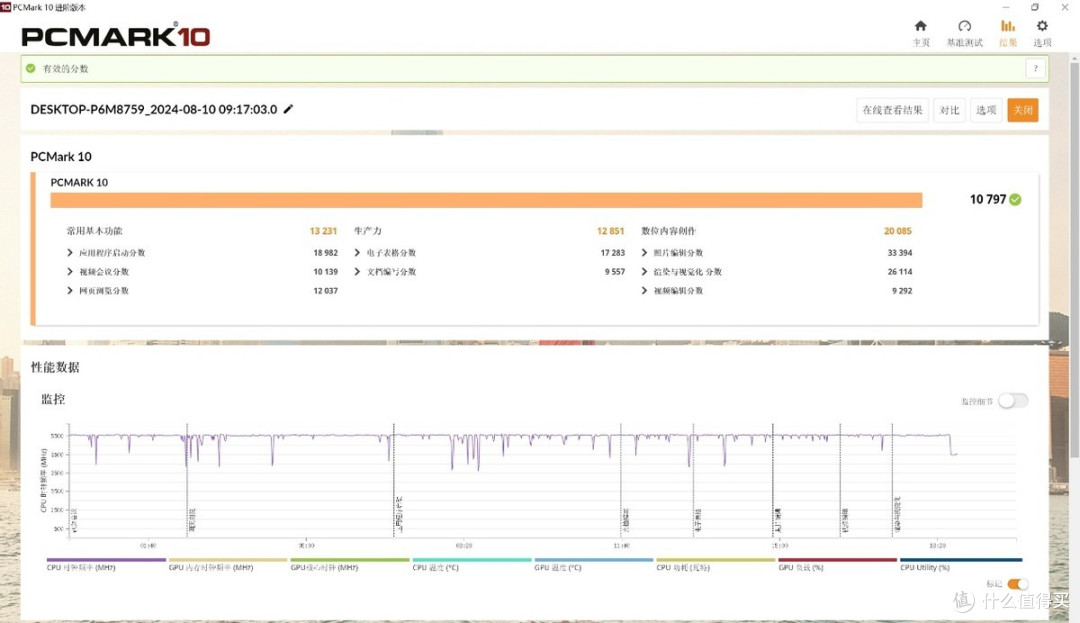Open the 结果 results bar-chart icon
Viewport: 1080px width, 623px height.
tap(1008, 26)
